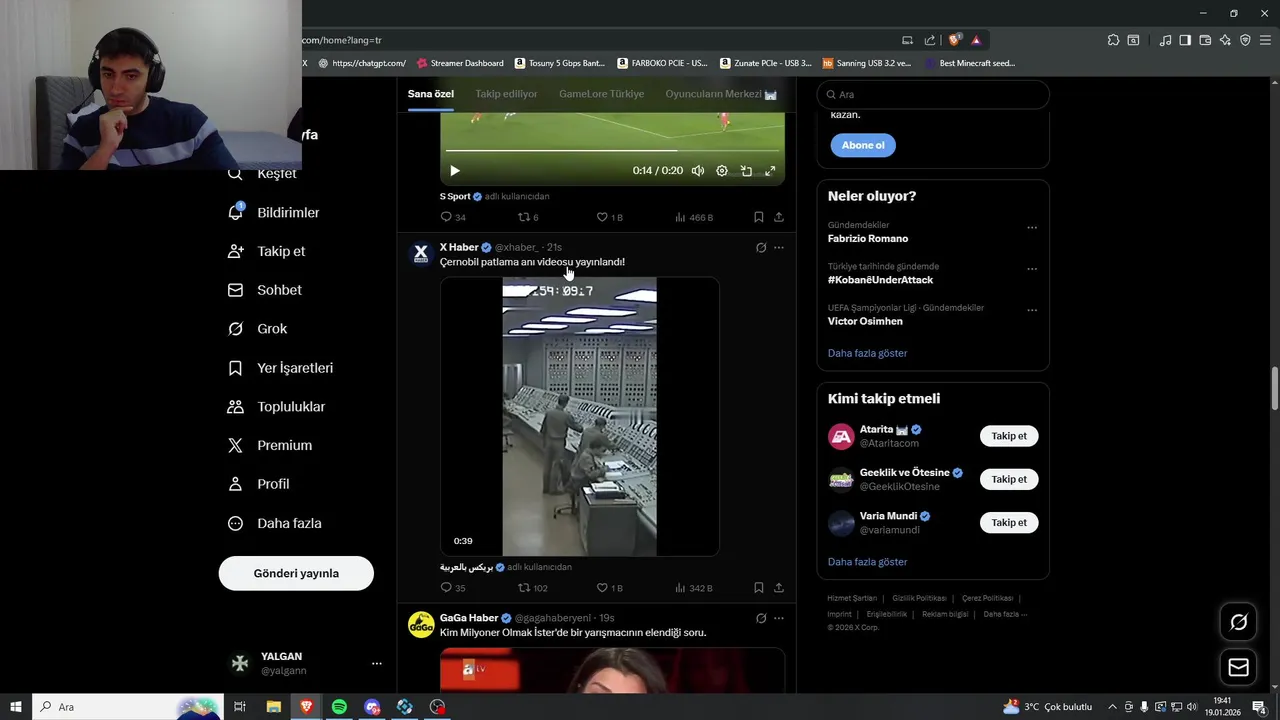Image resolution: width=1280 pixels, height=720 pixels.
Task: Bookmark the S Sport video post
Action: [758, 217]
